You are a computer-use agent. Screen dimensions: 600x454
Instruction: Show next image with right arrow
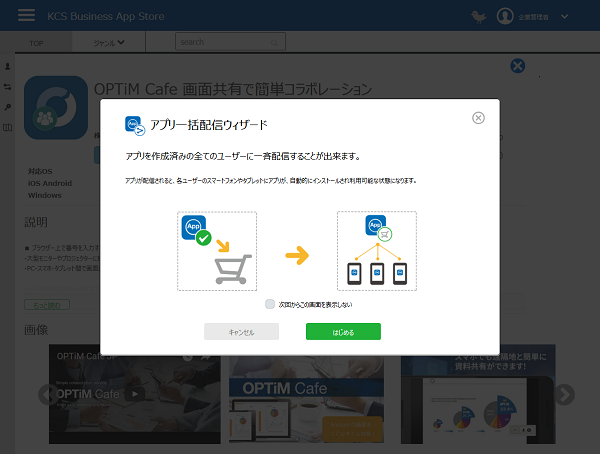564,395
